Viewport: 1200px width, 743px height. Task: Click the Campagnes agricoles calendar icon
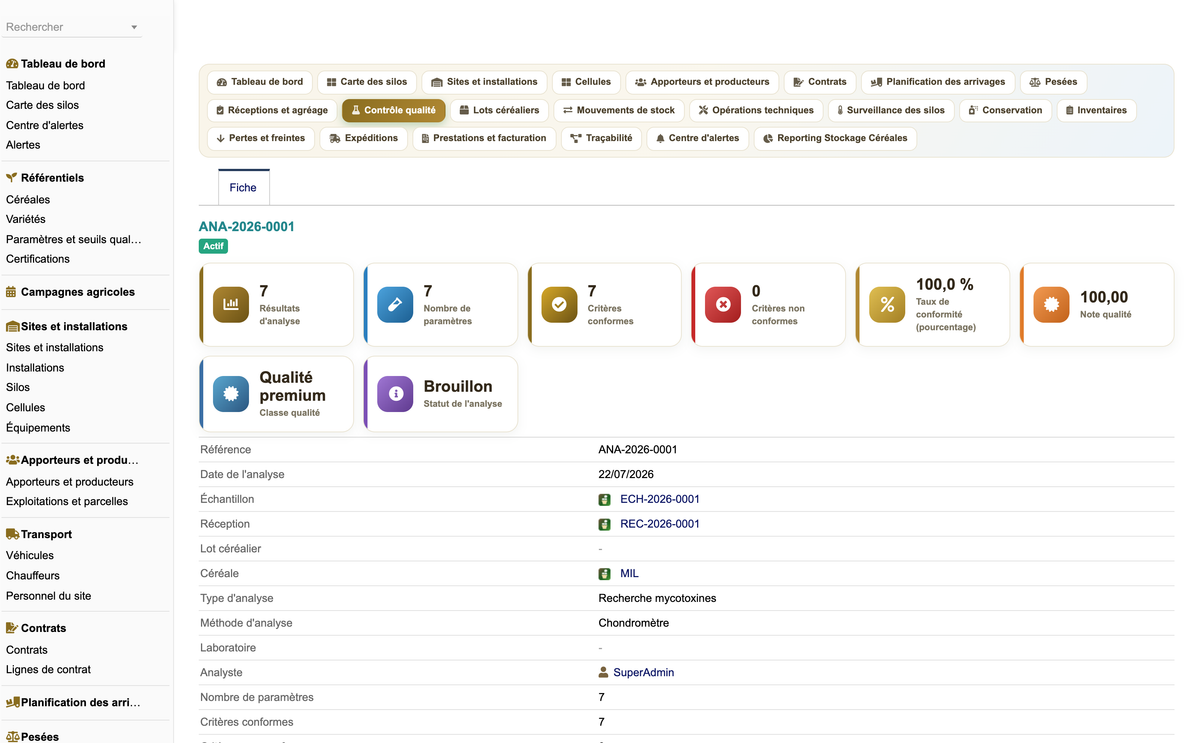pos(11,292)
